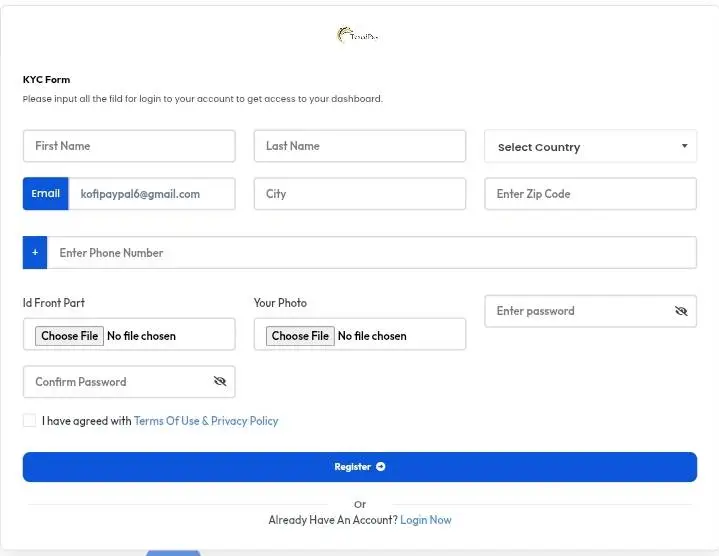The image size is (719, 556).
Task: Click the blue Email label badge
Action: tap(45, 194)
